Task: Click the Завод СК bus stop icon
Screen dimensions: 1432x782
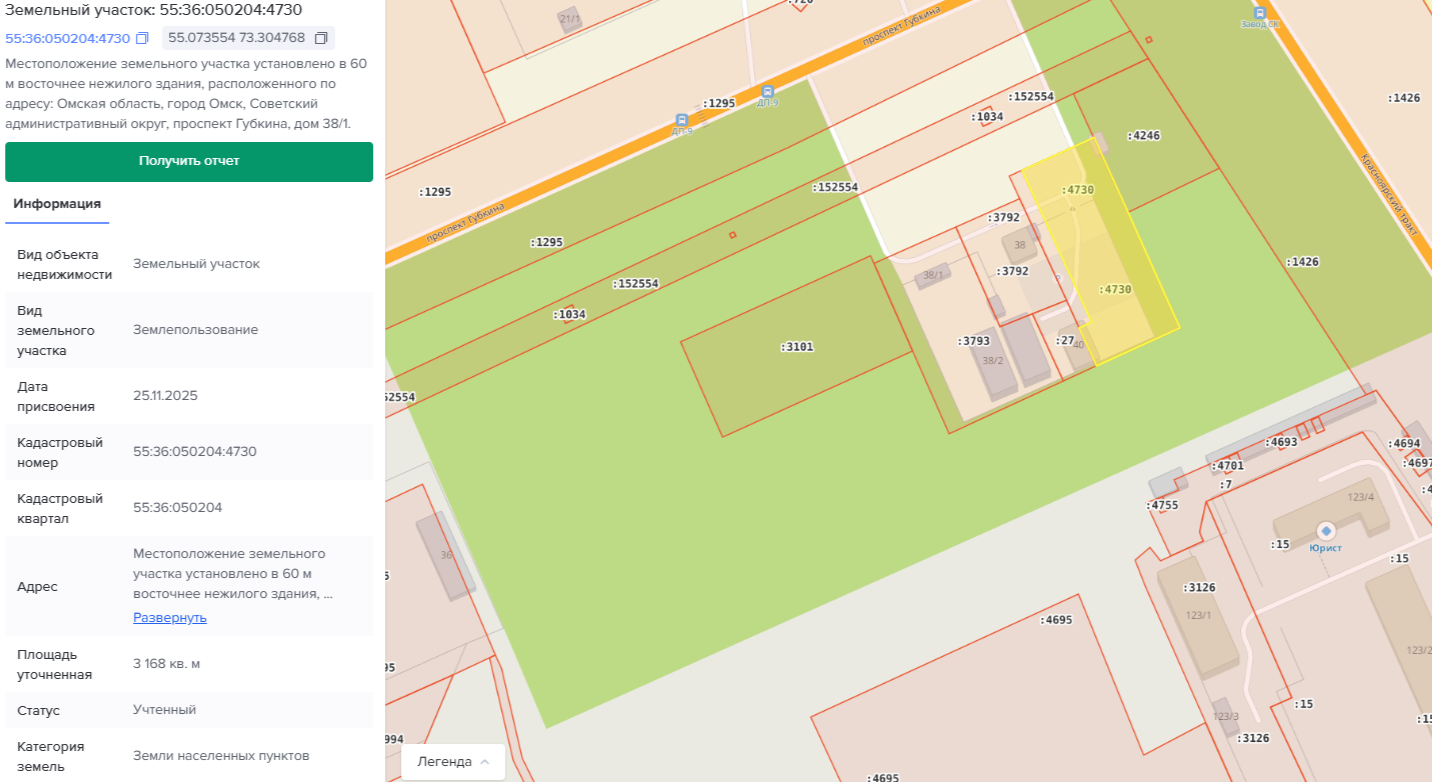Action: point(1259,14)
